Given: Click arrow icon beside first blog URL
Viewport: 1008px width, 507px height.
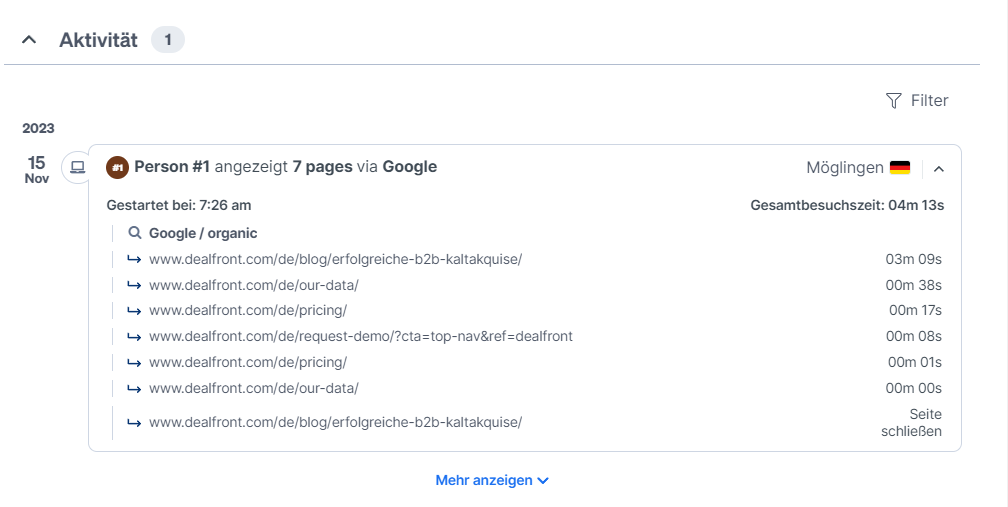Looking at the screenshot, I should pos(134,260).
